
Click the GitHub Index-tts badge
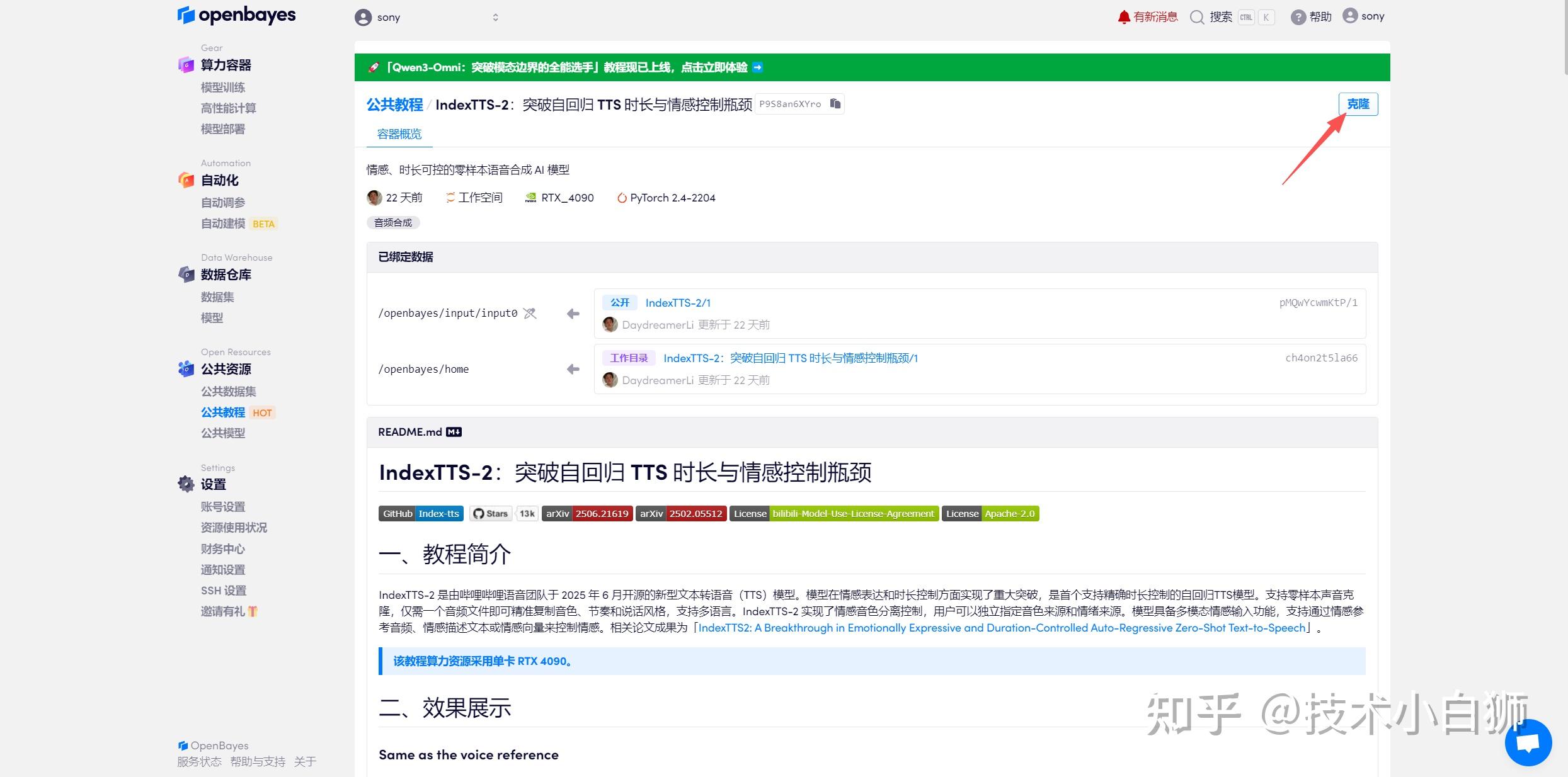tap(421, 513)
